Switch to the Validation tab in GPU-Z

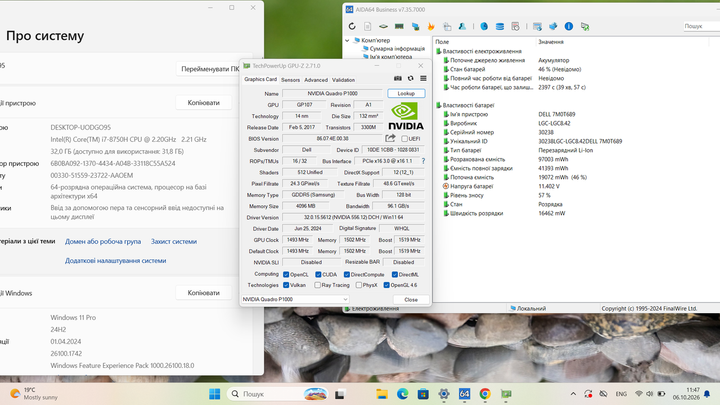tap(343, 80)
